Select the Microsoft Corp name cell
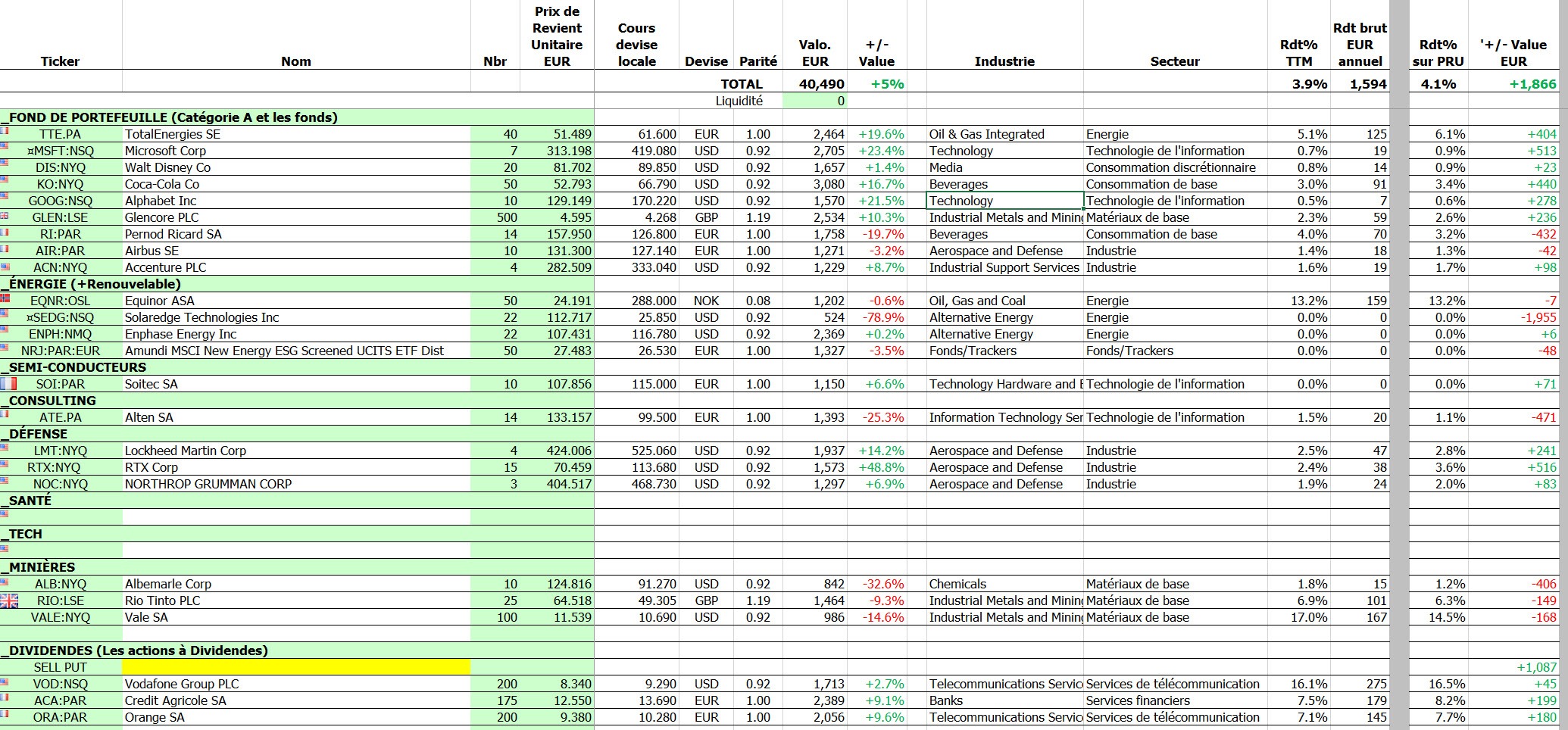The width and height of the screenshot is (1568, 730). tap(296, 151)
